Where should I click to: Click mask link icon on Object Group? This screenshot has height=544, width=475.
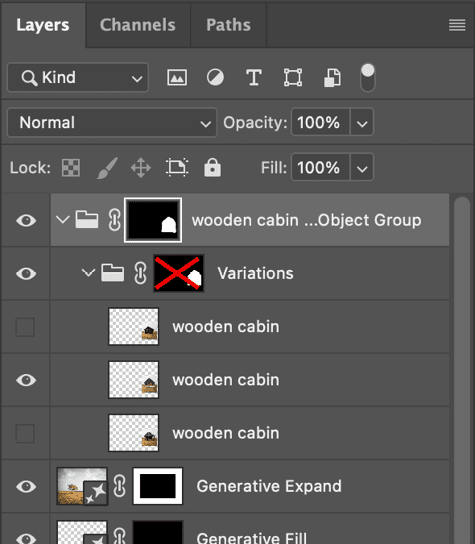[x=114, y=220]
